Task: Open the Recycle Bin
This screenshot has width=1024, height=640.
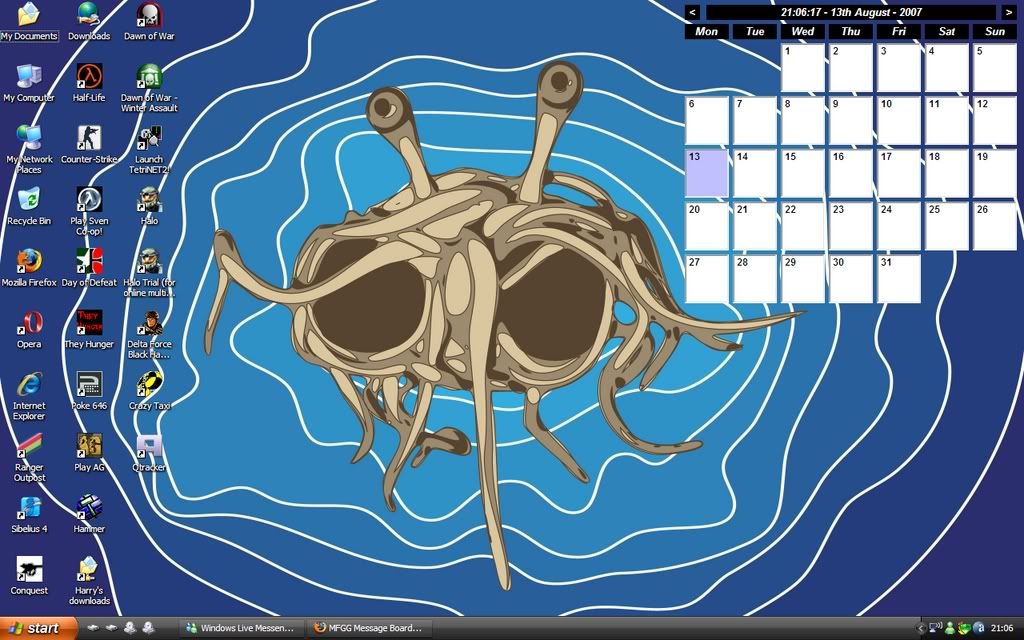Action: 29,200
